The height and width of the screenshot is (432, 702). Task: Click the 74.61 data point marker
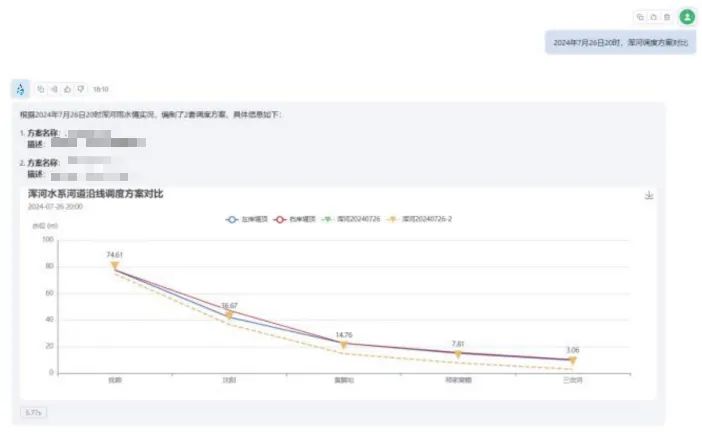coord(114,266)
